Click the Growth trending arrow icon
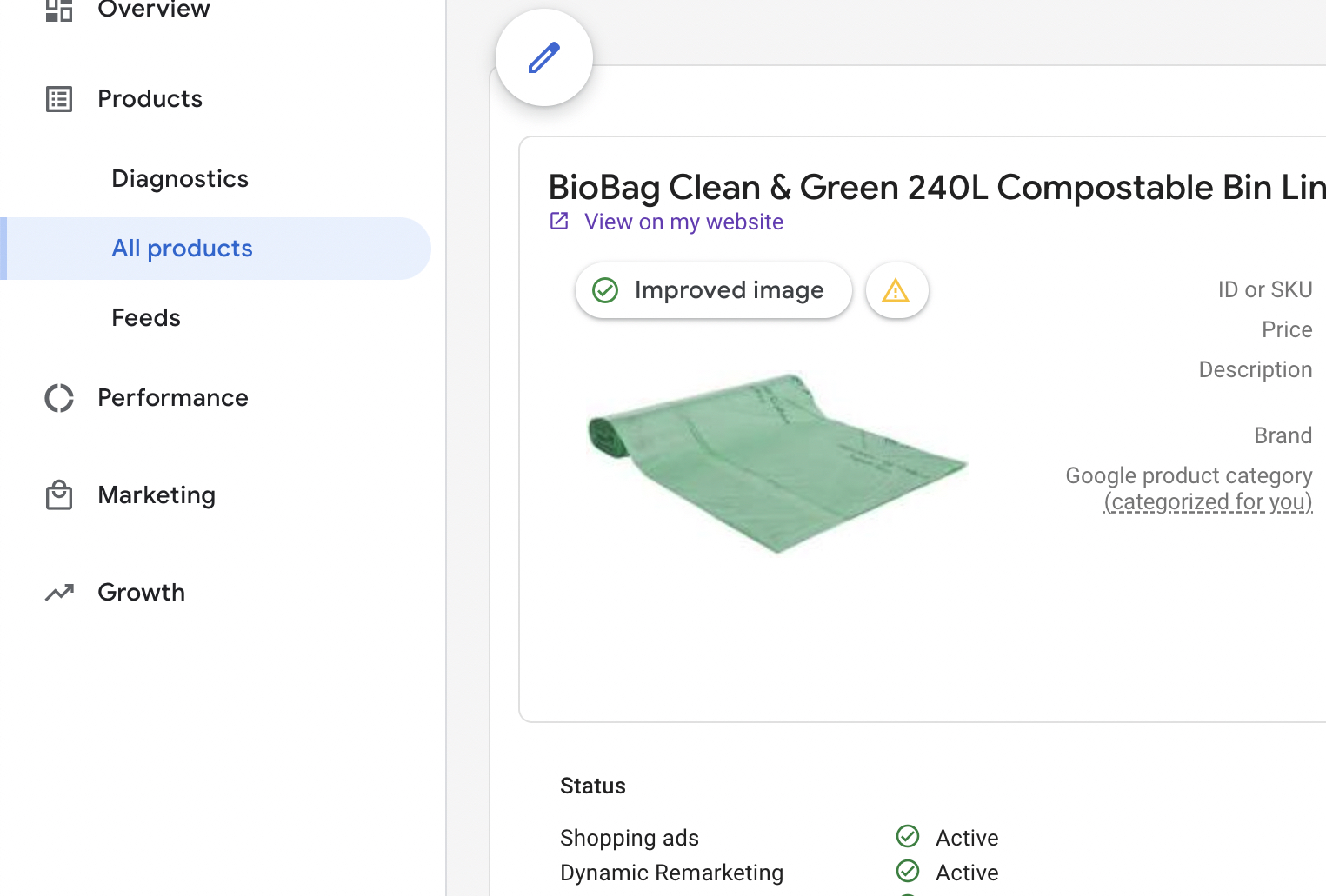Image resolution: width=1326 pixels, height=896 pixels. click(x=59, y=593)
